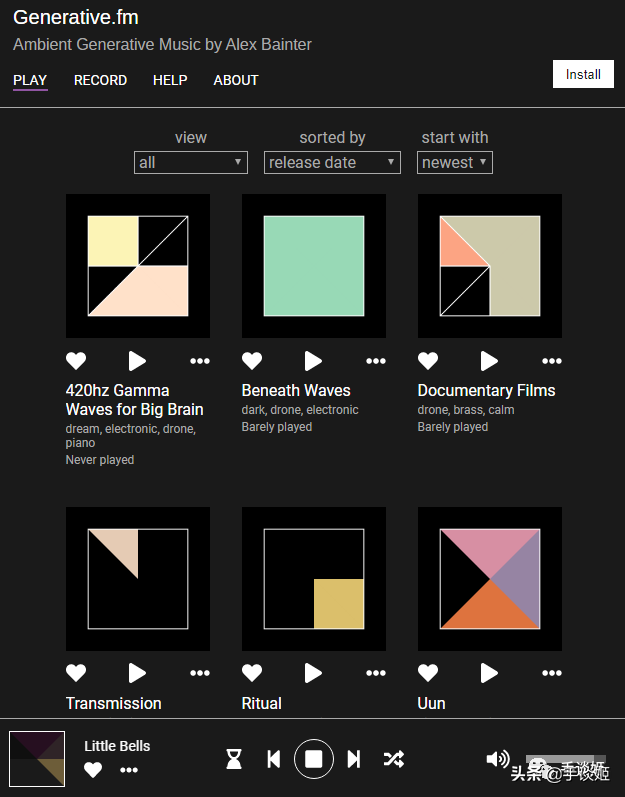Viewport: 625px width, 797px height.
Task: Favorite the Beneath Waves piece
Action: point(252,361)
